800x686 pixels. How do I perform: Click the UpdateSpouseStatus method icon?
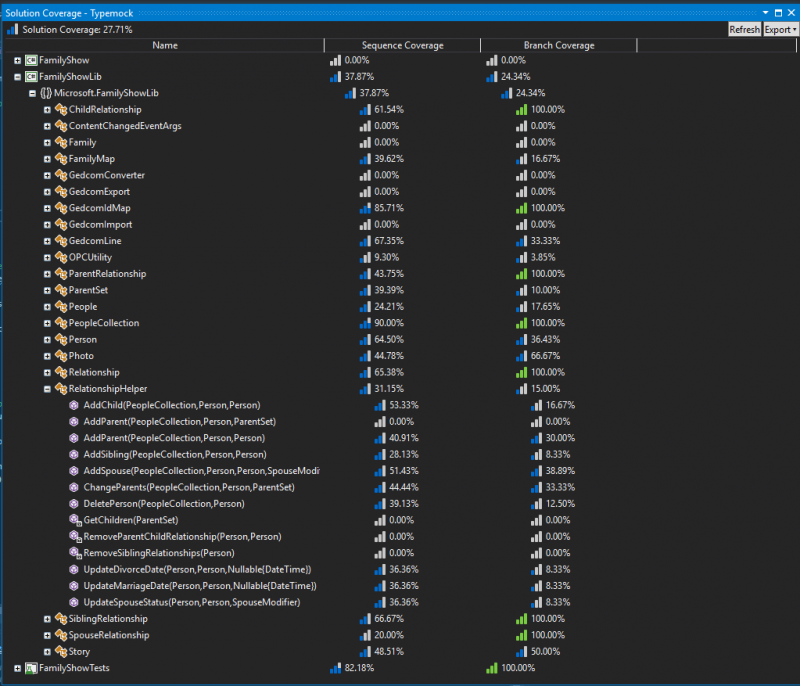74,602
